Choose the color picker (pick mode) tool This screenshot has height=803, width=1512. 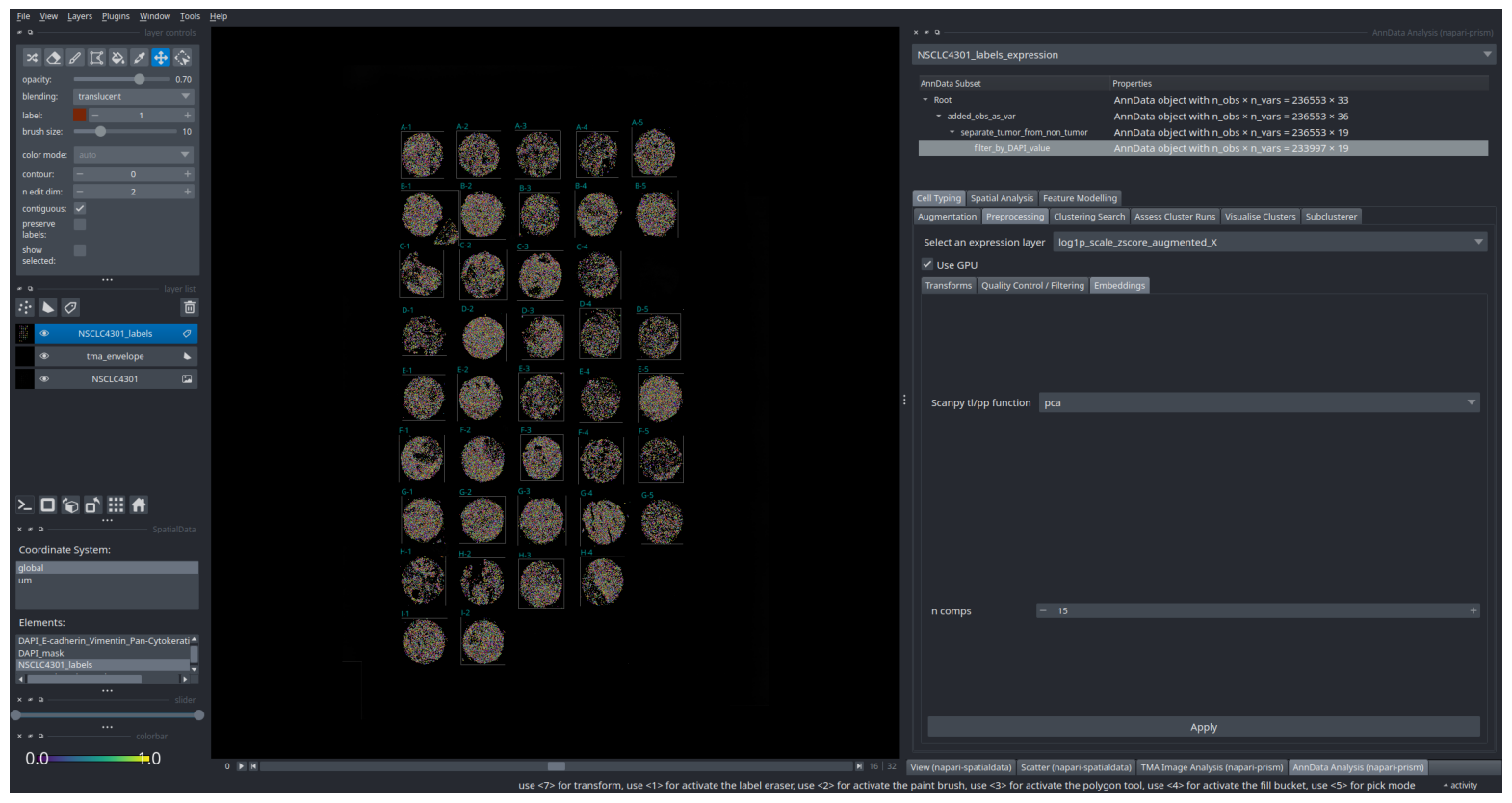tap(140, 58)
